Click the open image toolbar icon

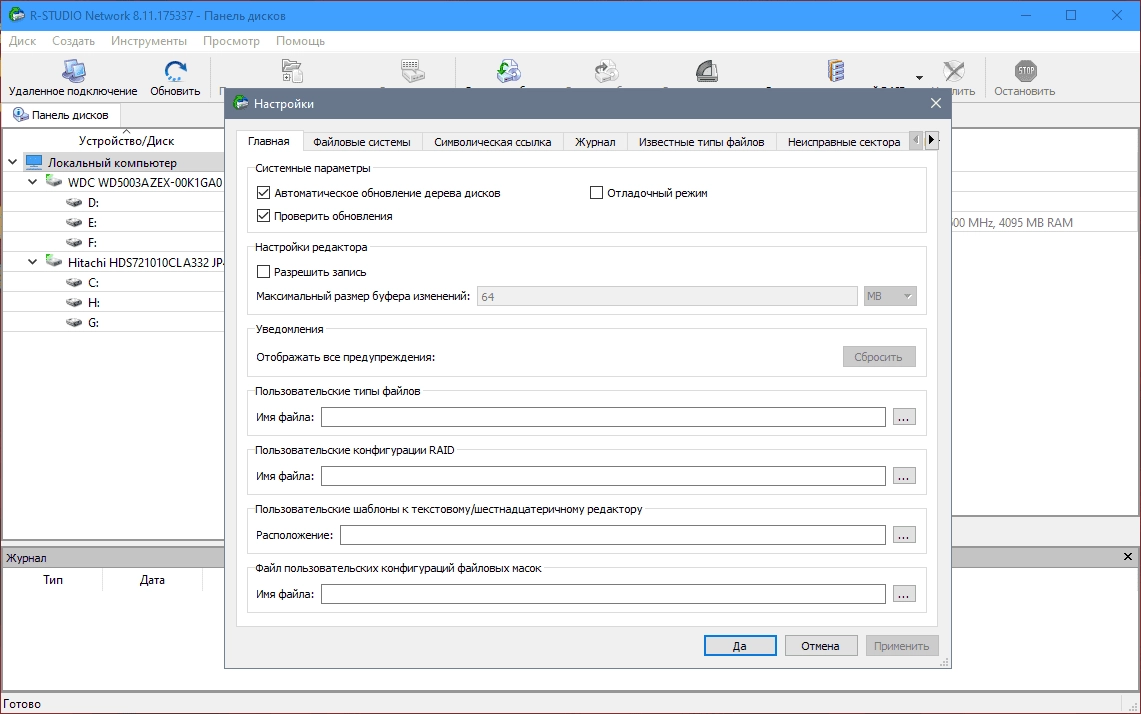click(x=606, y=71)
